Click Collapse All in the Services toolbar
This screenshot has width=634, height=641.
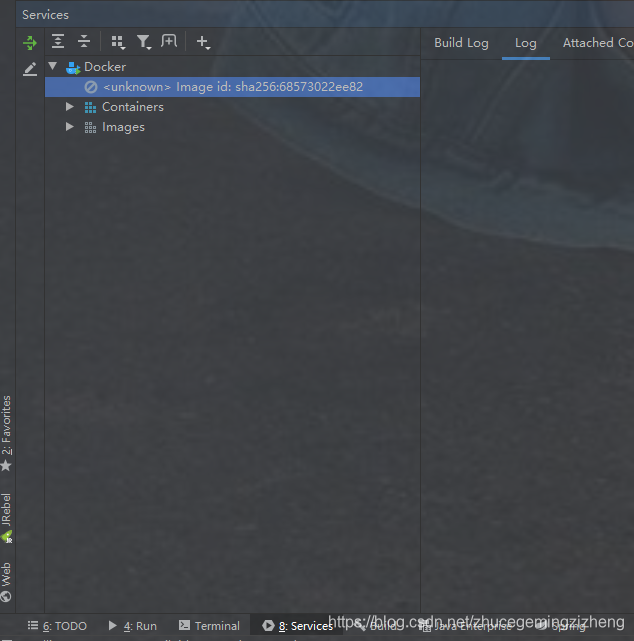coord(84,41)
